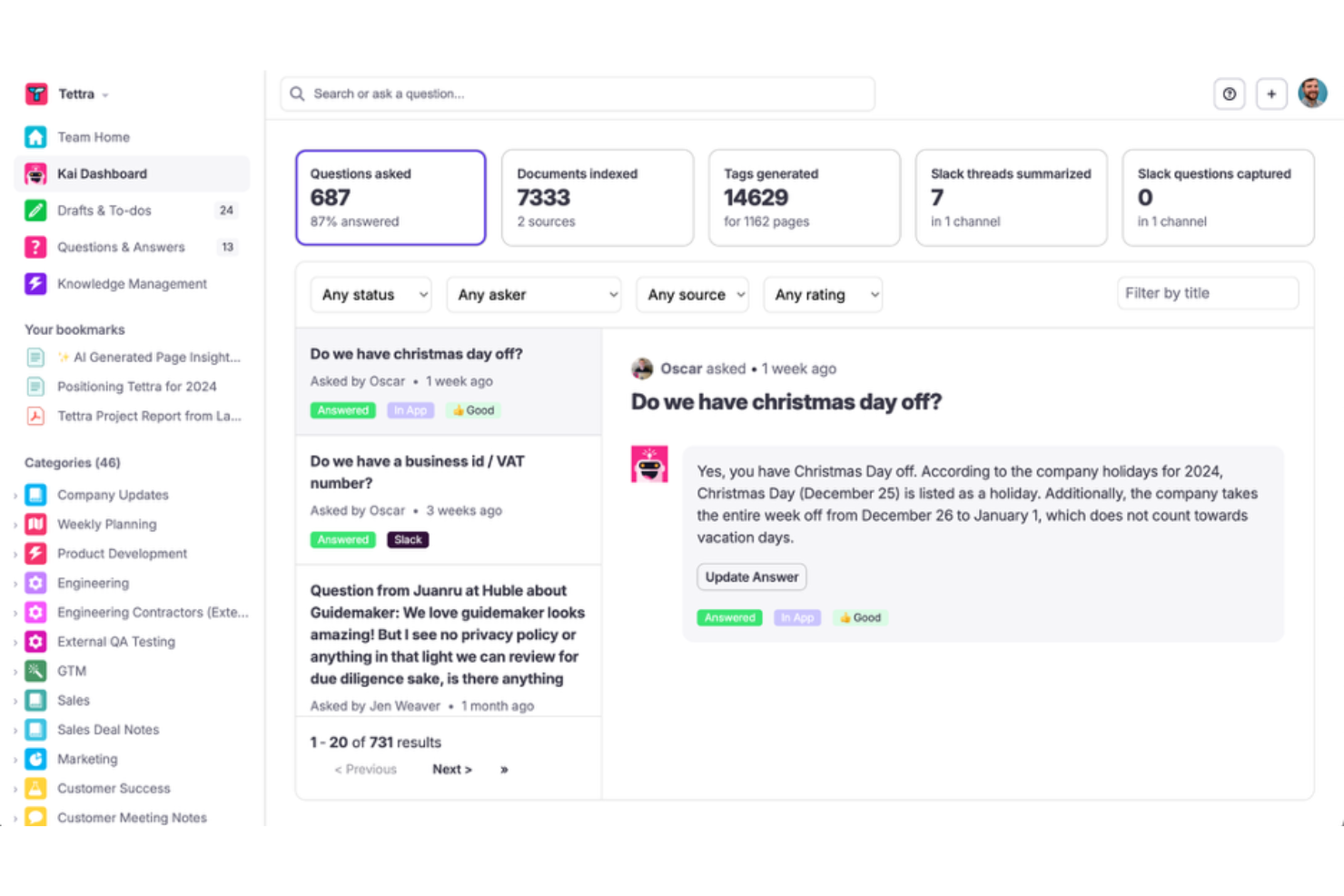The image size is (1344, 896).
Task: Open the Any status dropdown
Action: [x=371, y=294]
